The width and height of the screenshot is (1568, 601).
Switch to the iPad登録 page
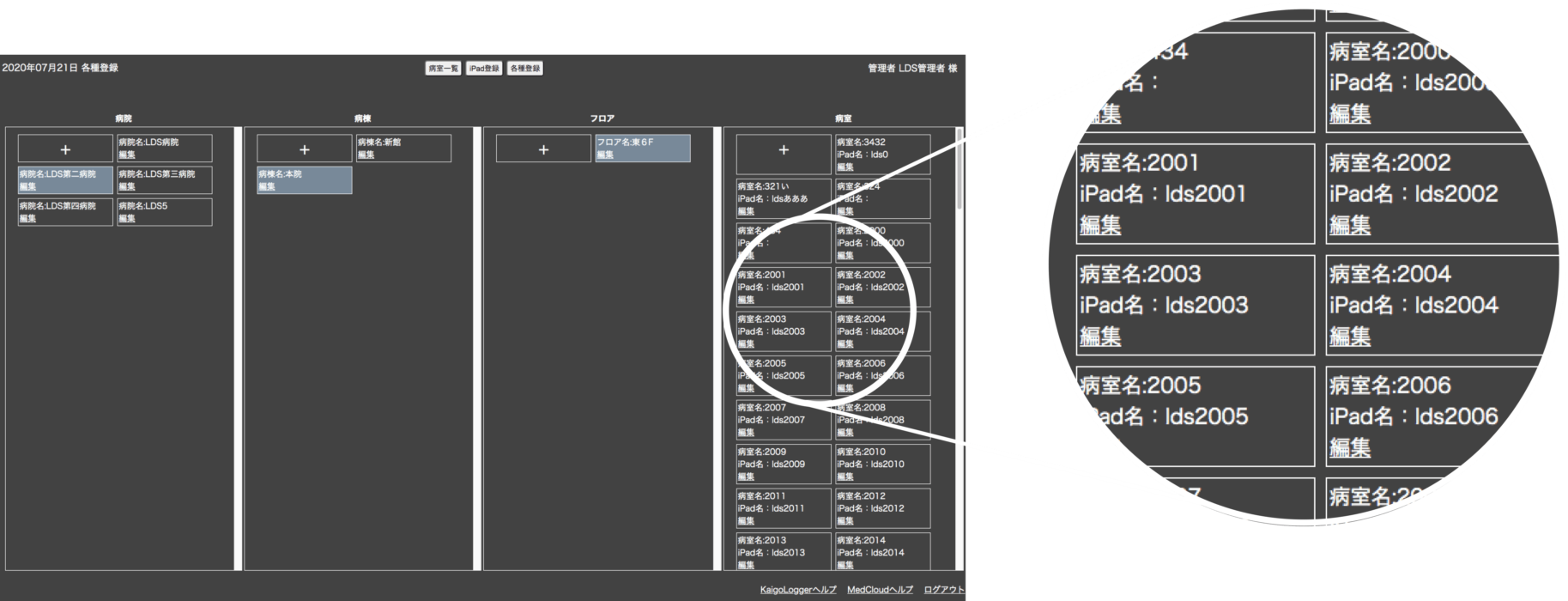coord(484,69)
